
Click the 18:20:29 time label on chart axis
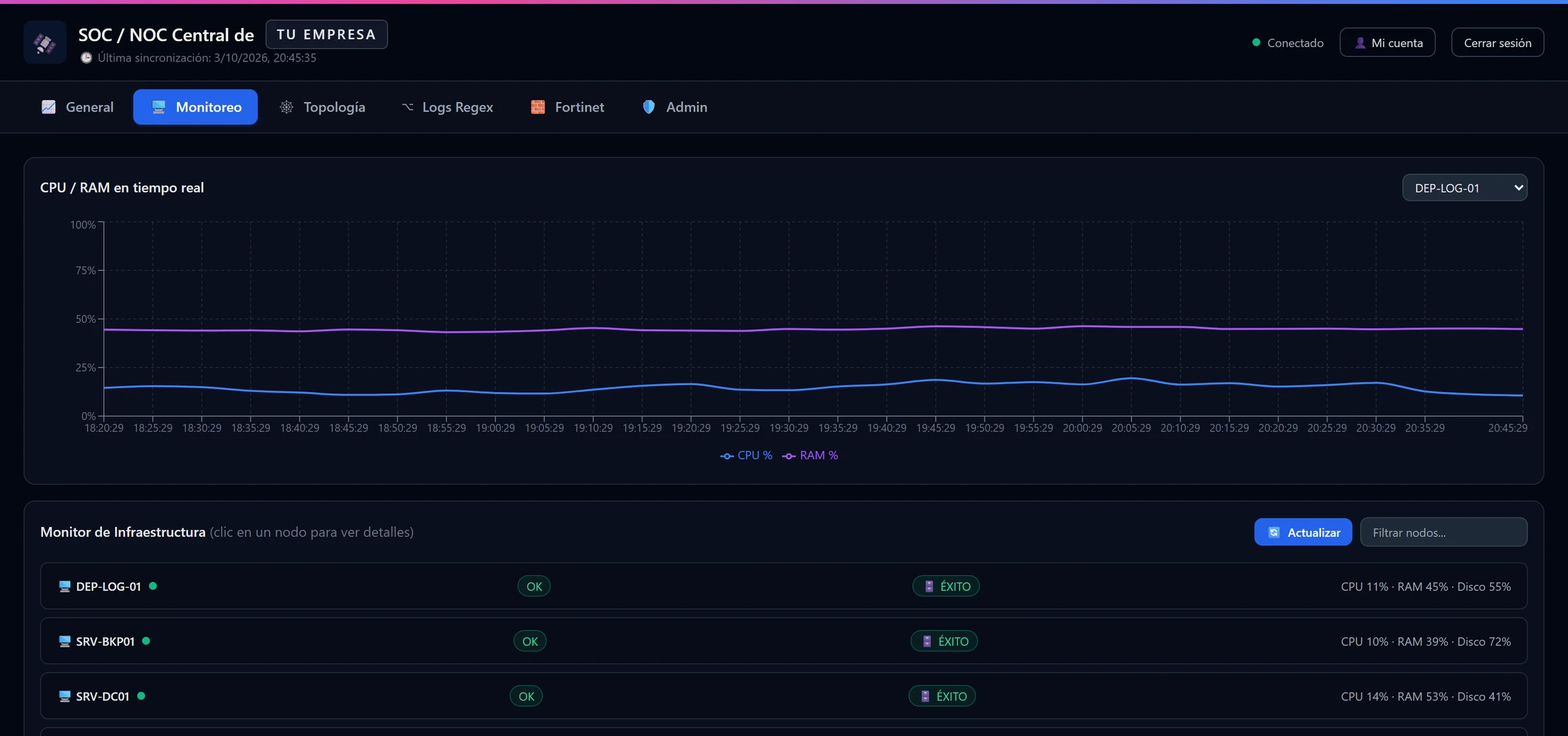pyautogui.click(x=104, y=428)
